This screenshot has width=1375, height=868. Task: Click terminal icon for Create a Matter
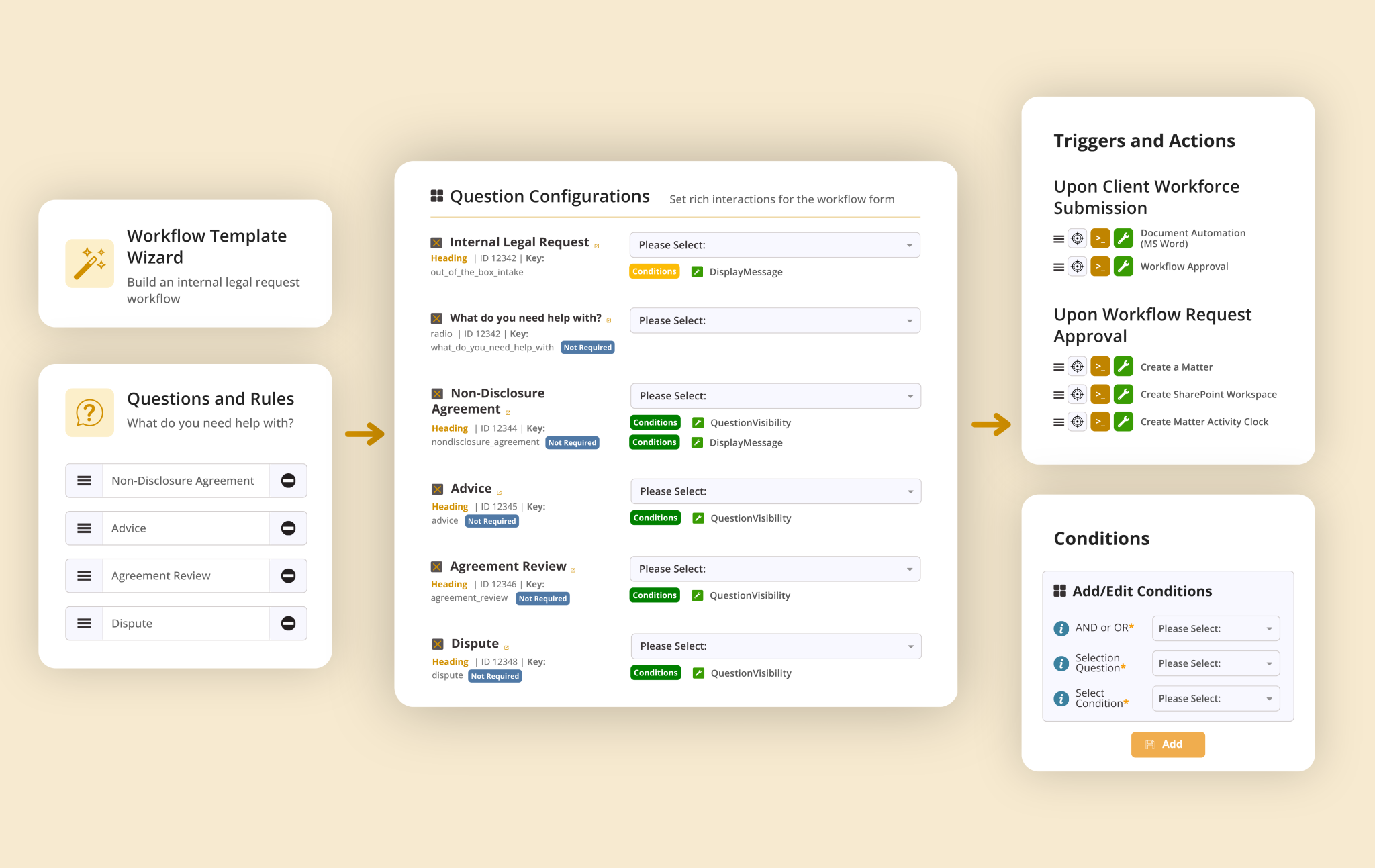[1100, 367]
